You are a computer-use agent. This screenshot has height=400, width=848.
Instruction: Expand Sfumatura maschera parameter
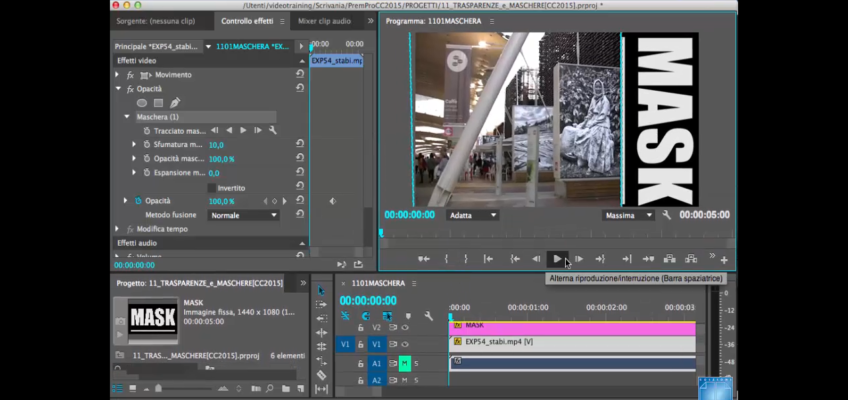pyautogui.click(x=134, y=144)
